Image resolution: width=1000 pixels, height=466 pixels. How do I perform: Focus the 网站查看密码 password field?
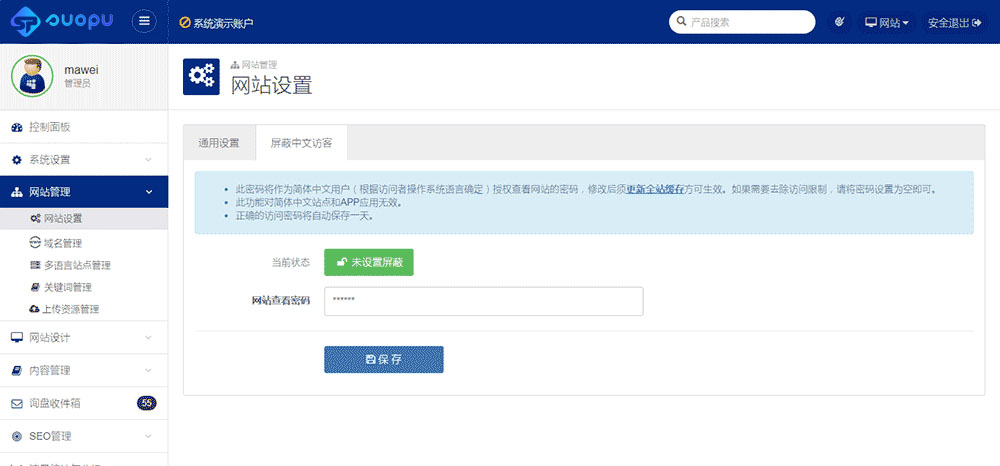point(483,301)
